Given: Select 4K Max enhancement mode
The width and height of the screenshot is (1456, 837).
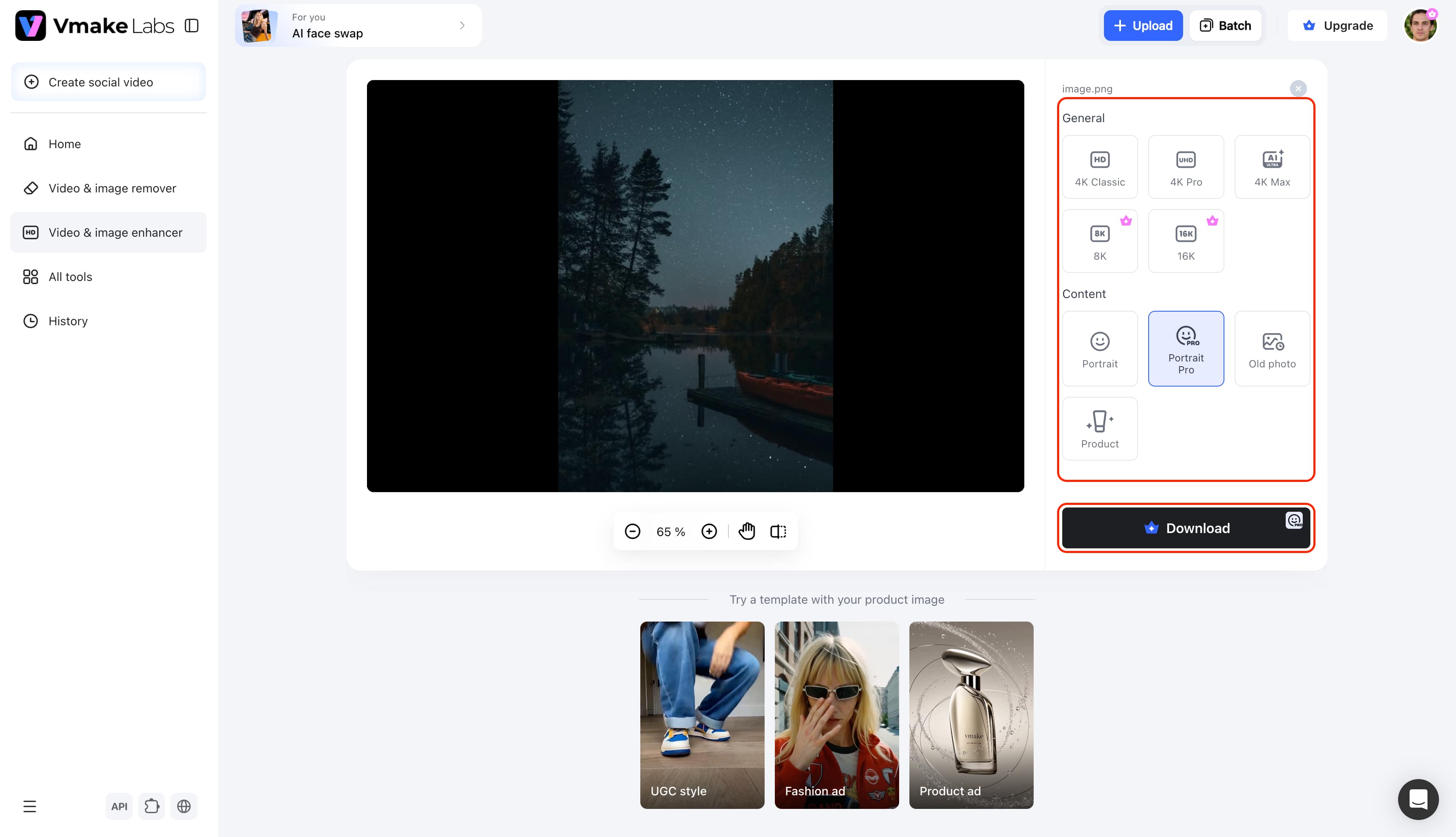Looking at the screenshot, I should pyautogui.click(x=1272, y=167).
